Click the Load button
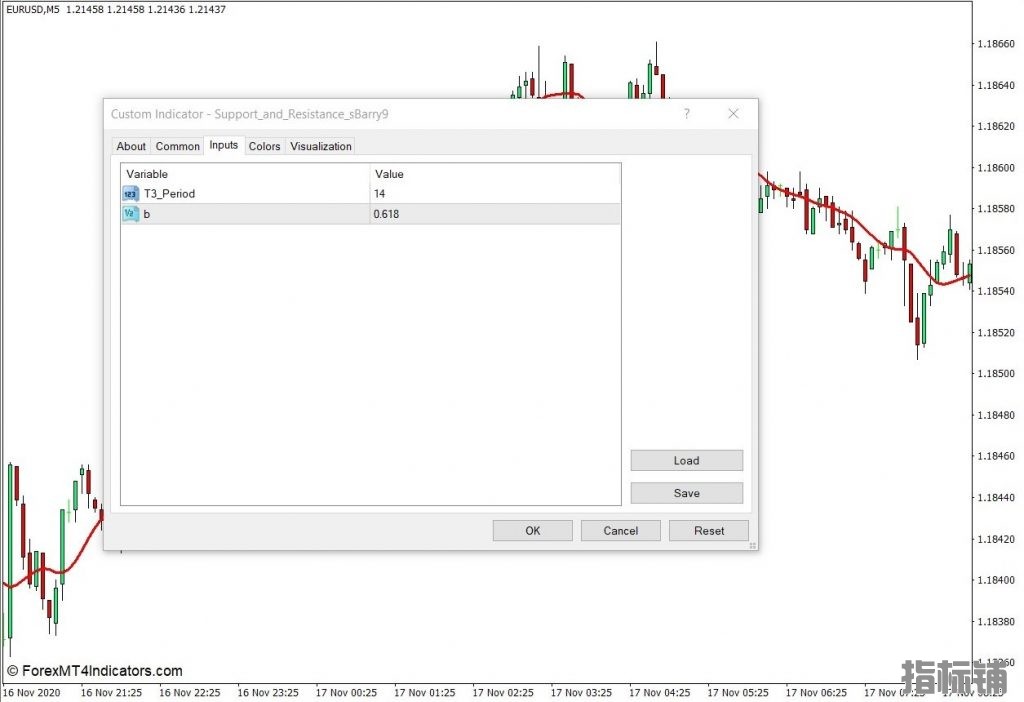Image resolution: width=1024 pixels, height=702 pixels. point(686,460)
